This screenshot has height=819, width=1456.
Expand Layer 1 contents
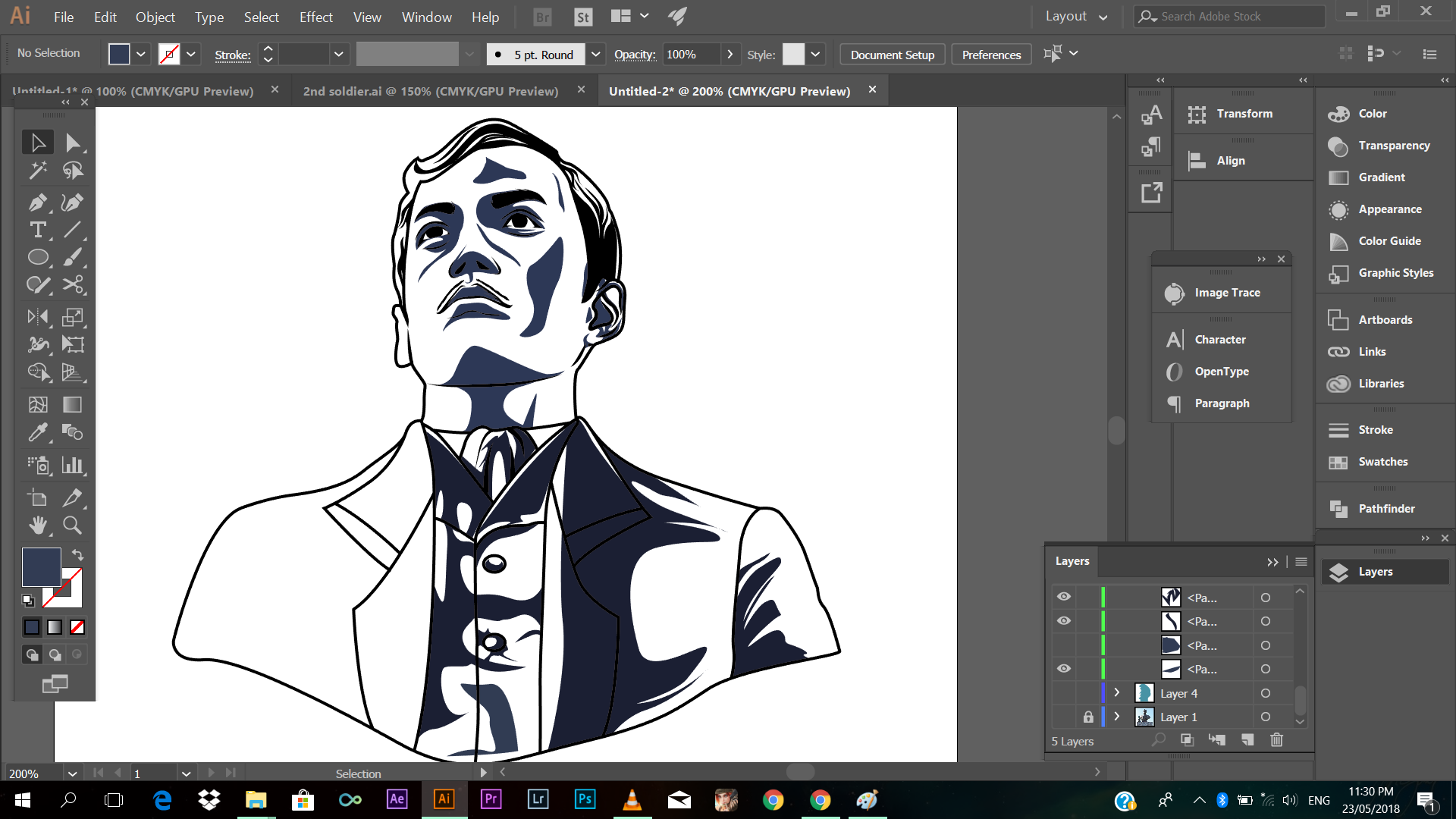[1117, 716]
